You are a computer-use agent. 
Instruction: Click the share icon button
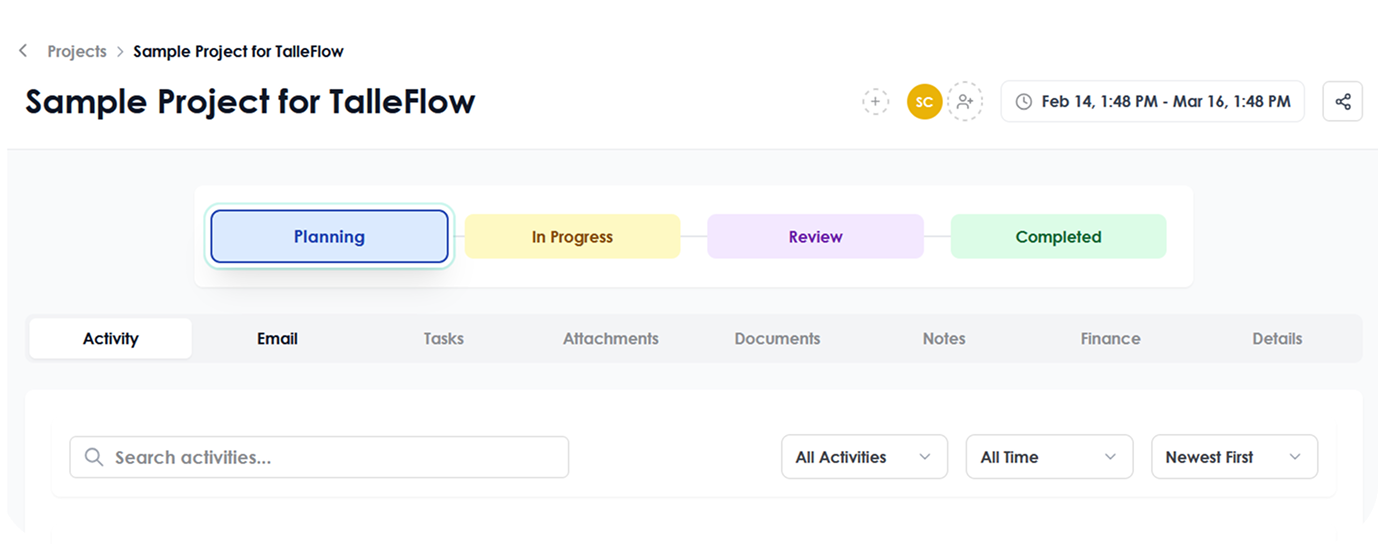click(1343, 101)
